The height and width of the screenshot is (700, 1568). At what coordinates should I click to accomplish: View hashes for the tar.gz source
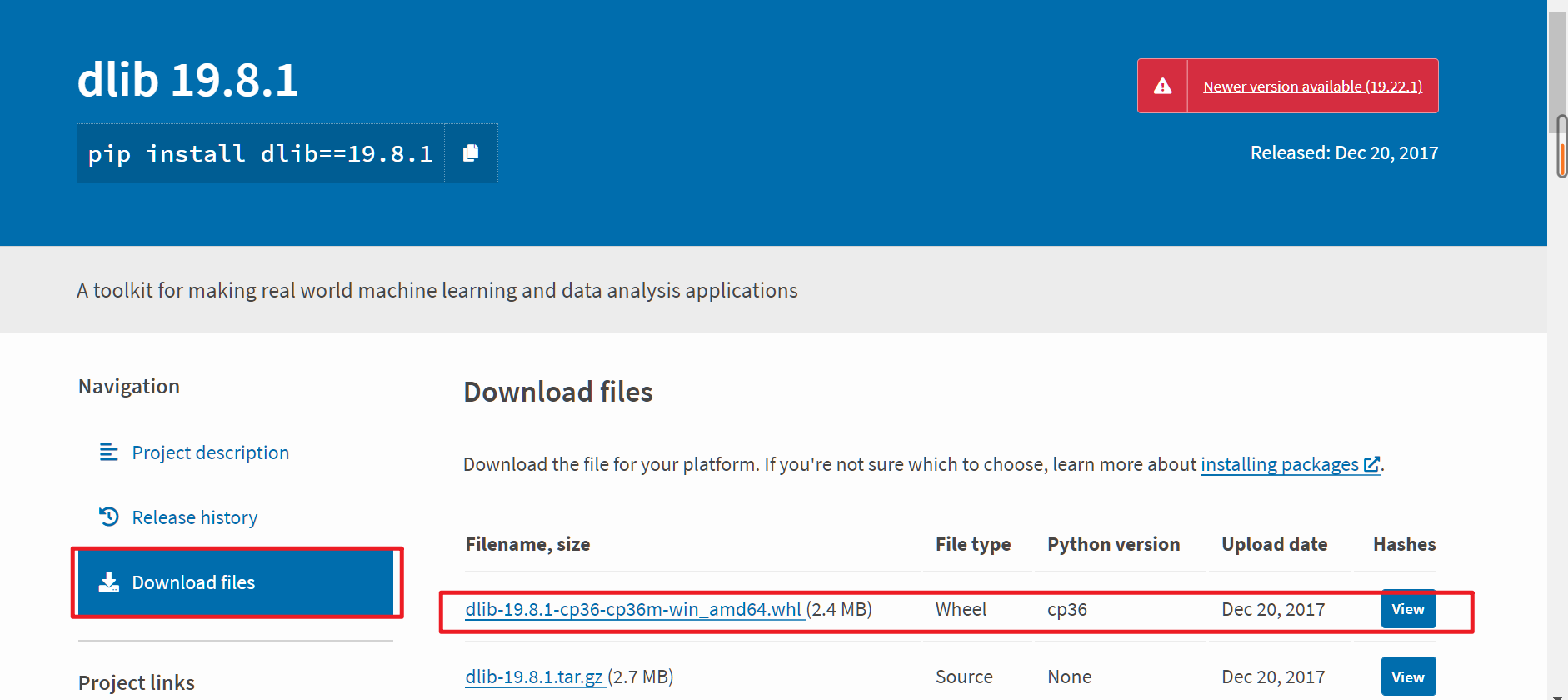1408,677
